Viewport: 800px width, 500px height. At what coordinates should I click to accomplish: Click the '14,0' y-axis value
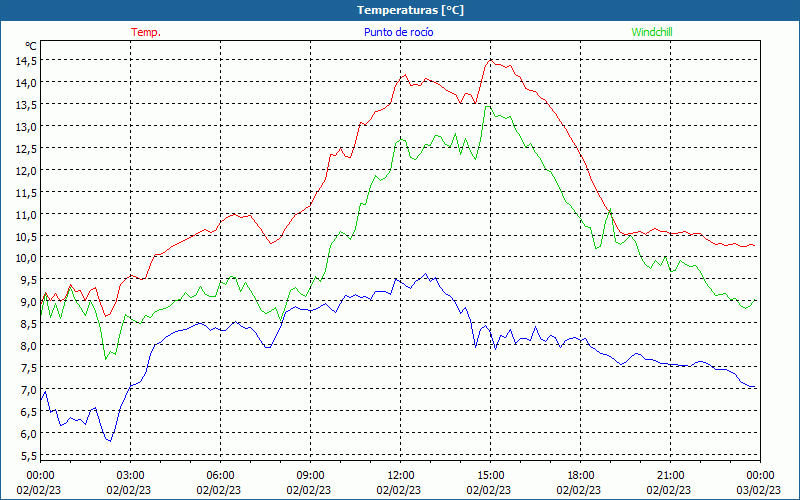click(x=26, y=83)
